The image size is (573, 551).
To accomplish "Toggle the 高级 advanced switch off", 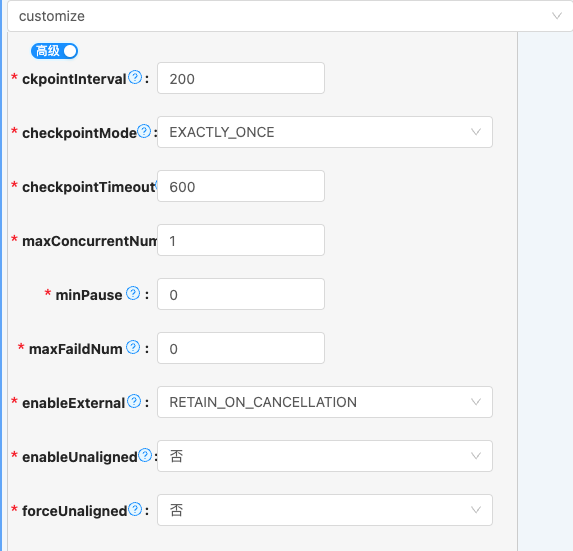I will pyautogui.click(x=54, y=51).
